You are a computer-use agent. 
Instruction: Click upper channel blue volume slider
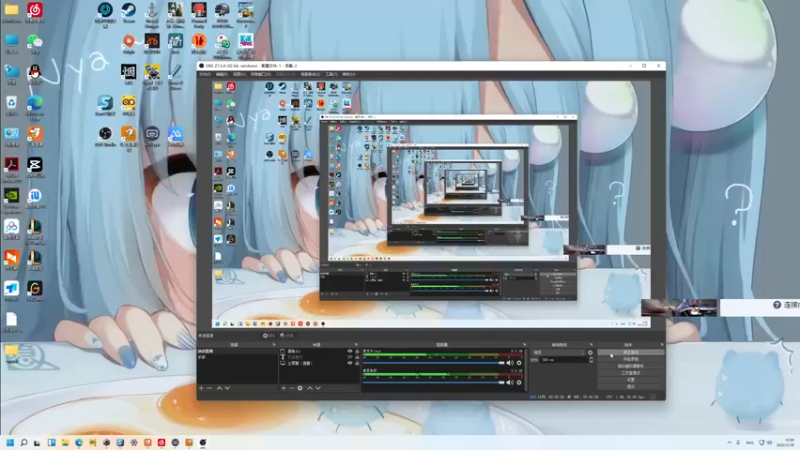click(x=434, y=363)
